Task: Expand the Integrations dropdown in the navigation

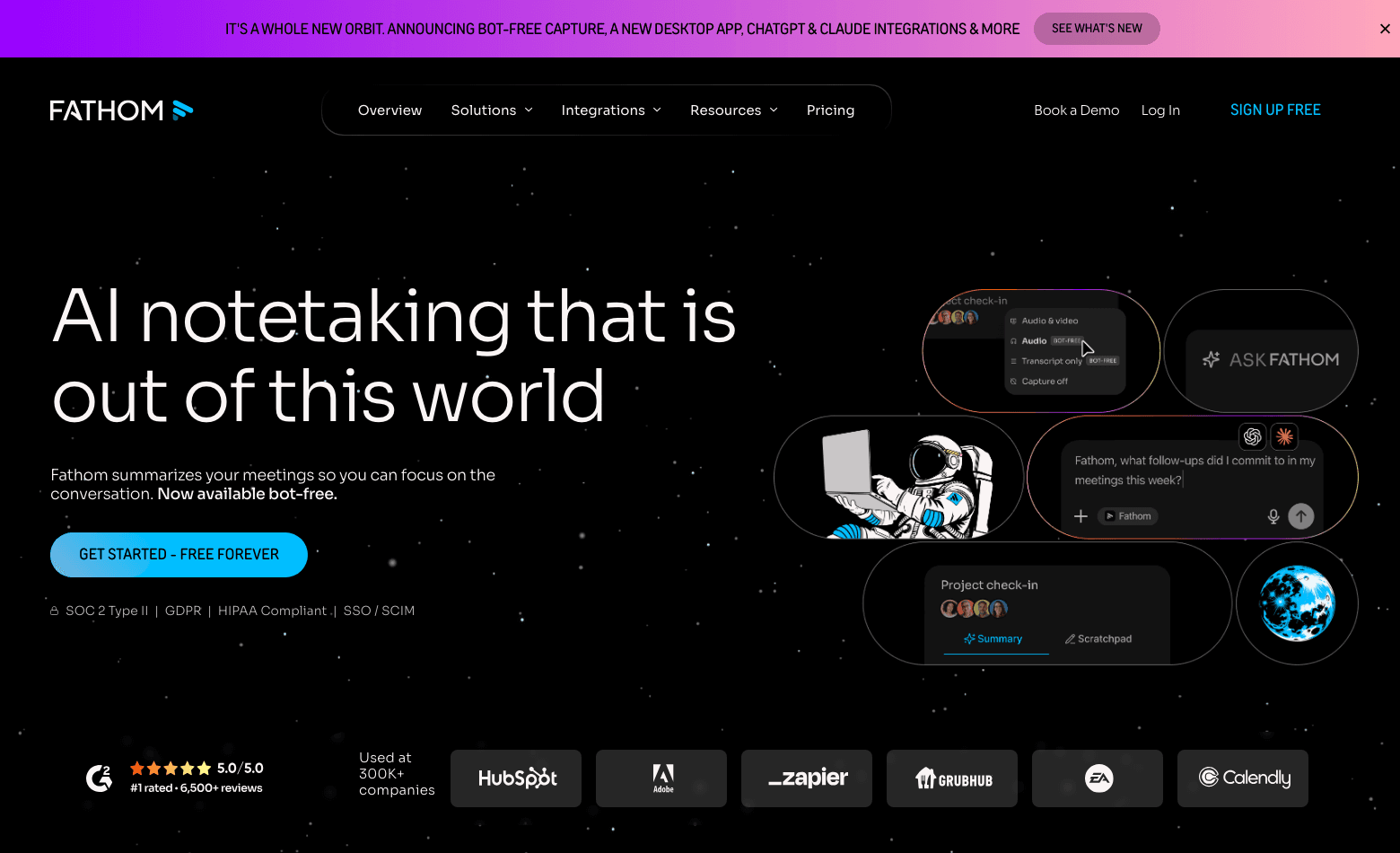Action: [611, 110]
